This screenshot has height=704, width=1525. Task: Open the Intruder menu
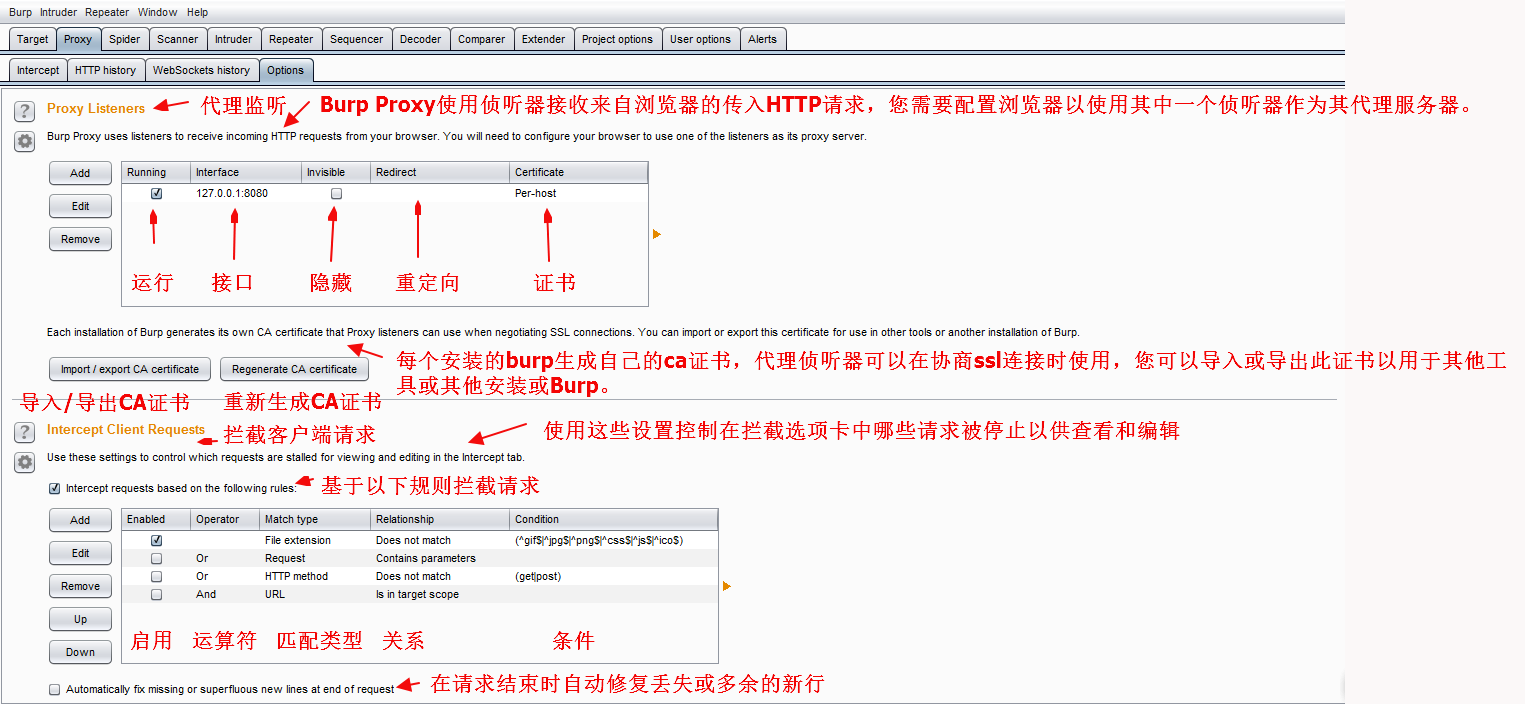coord(58,12)
